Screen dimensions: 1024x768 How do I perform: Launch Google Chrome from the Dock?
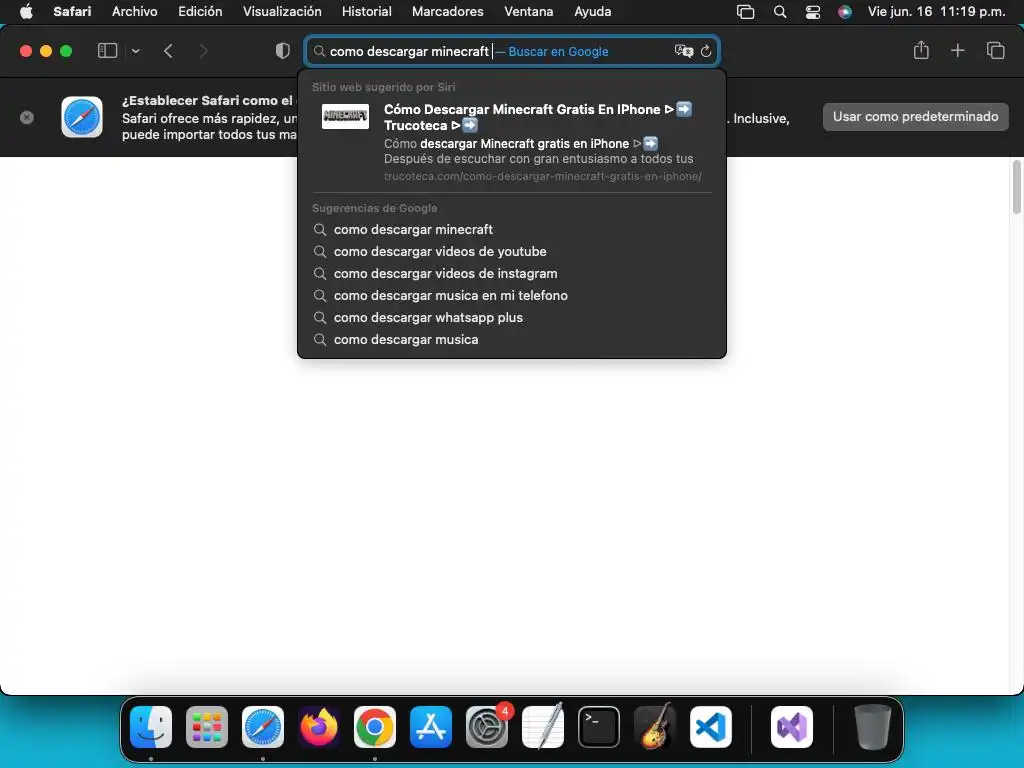(375, 727)
